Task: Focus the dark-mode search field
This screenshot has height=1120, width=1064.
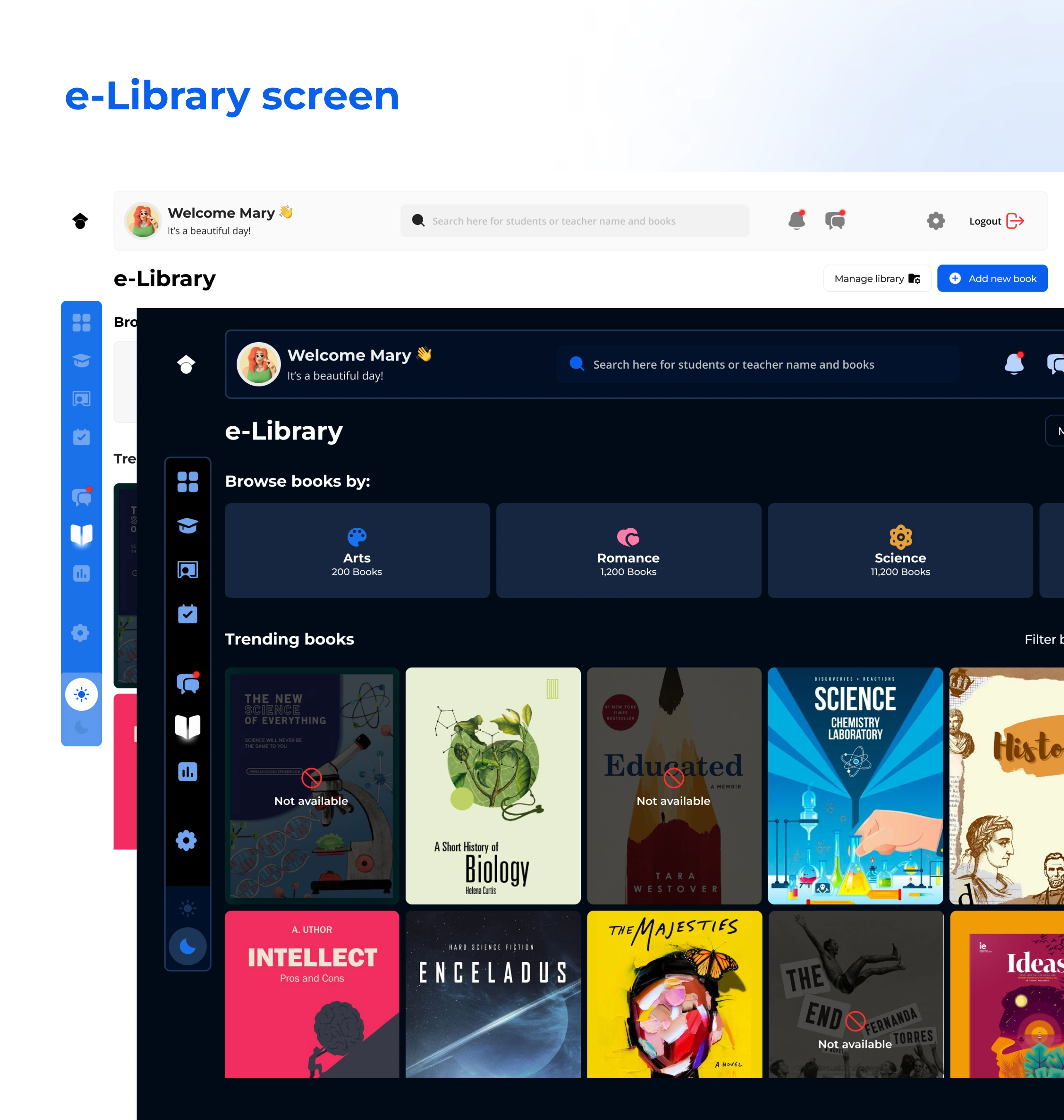Action: (x=758, y=364)
